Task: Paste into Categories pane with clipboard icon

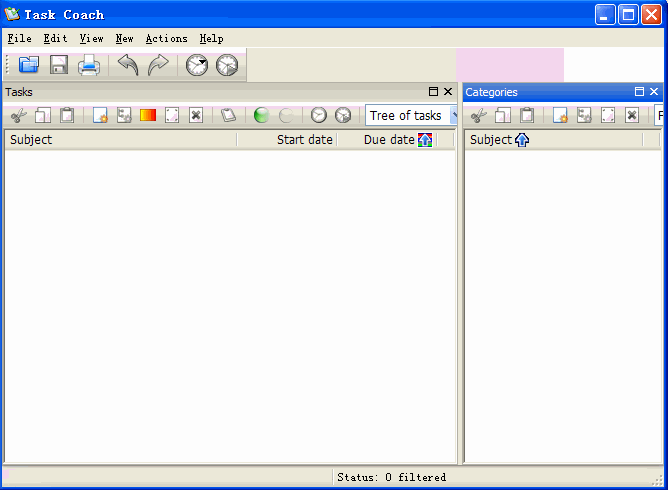Action: (x=527, y=115)
